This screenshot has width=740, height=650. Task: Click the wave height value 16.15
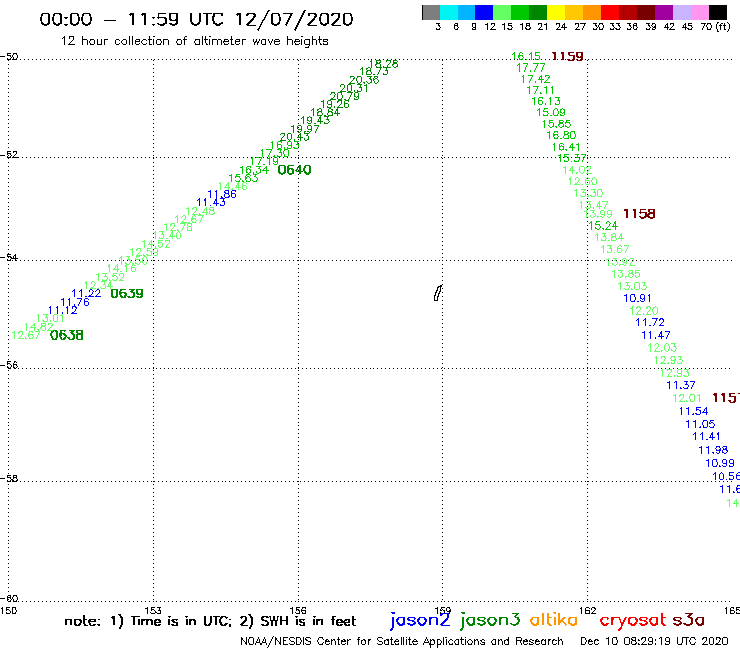526,56
